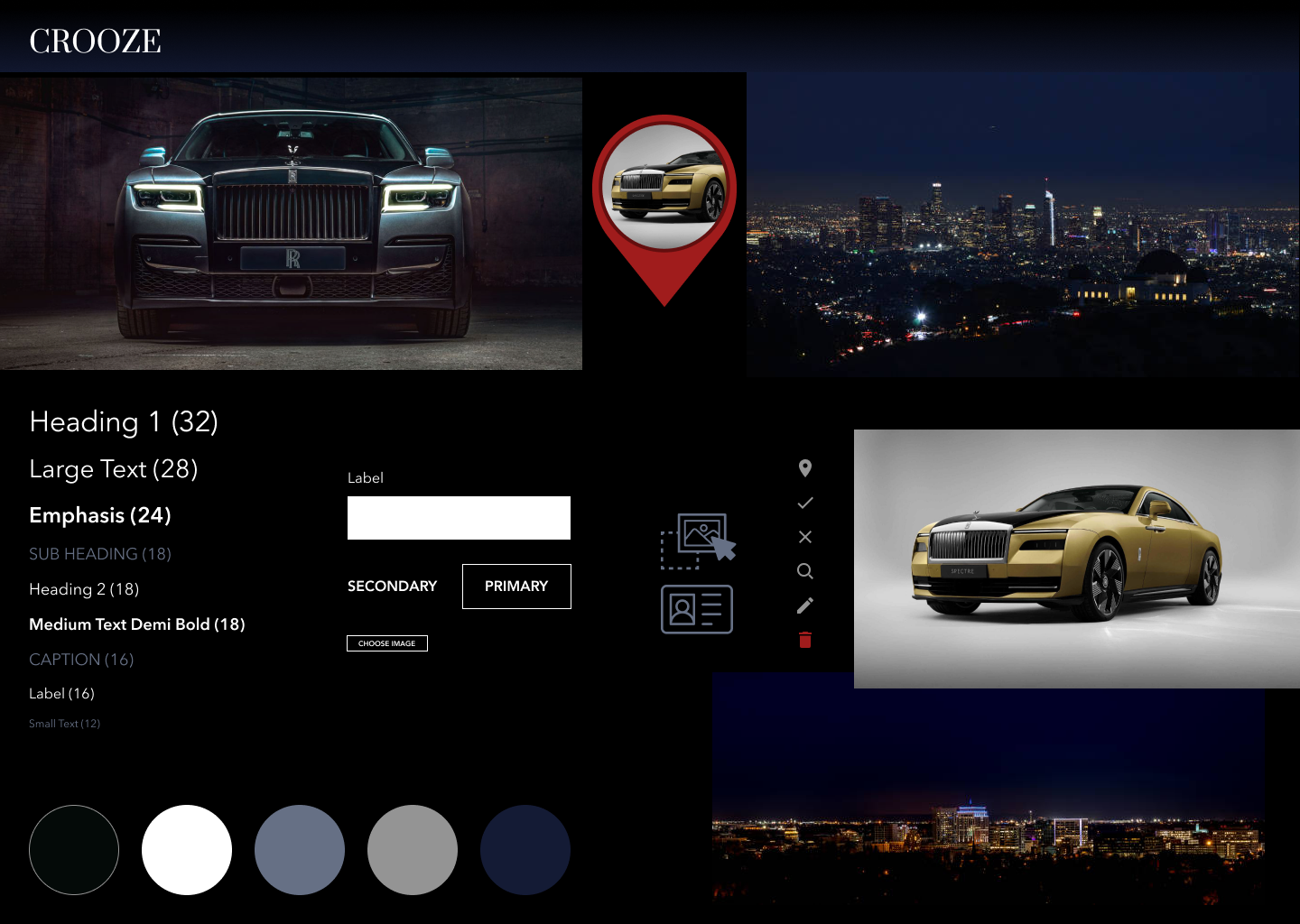Image resolution: width=1300 pixels, height=924 pixels.
Task: Click the Los Angeles night skyline image
Action: coord(1023,224)
